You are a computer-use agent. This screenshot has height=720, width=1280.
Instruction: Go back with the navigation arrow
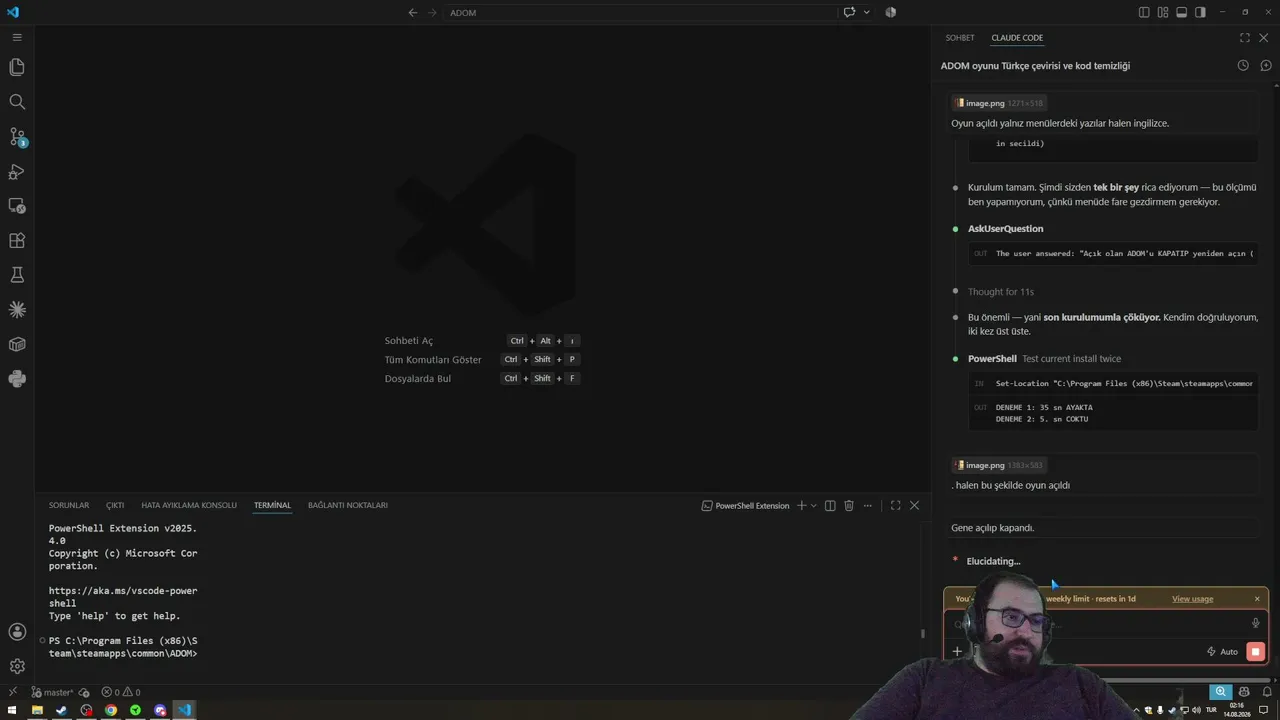coord(413,12)
